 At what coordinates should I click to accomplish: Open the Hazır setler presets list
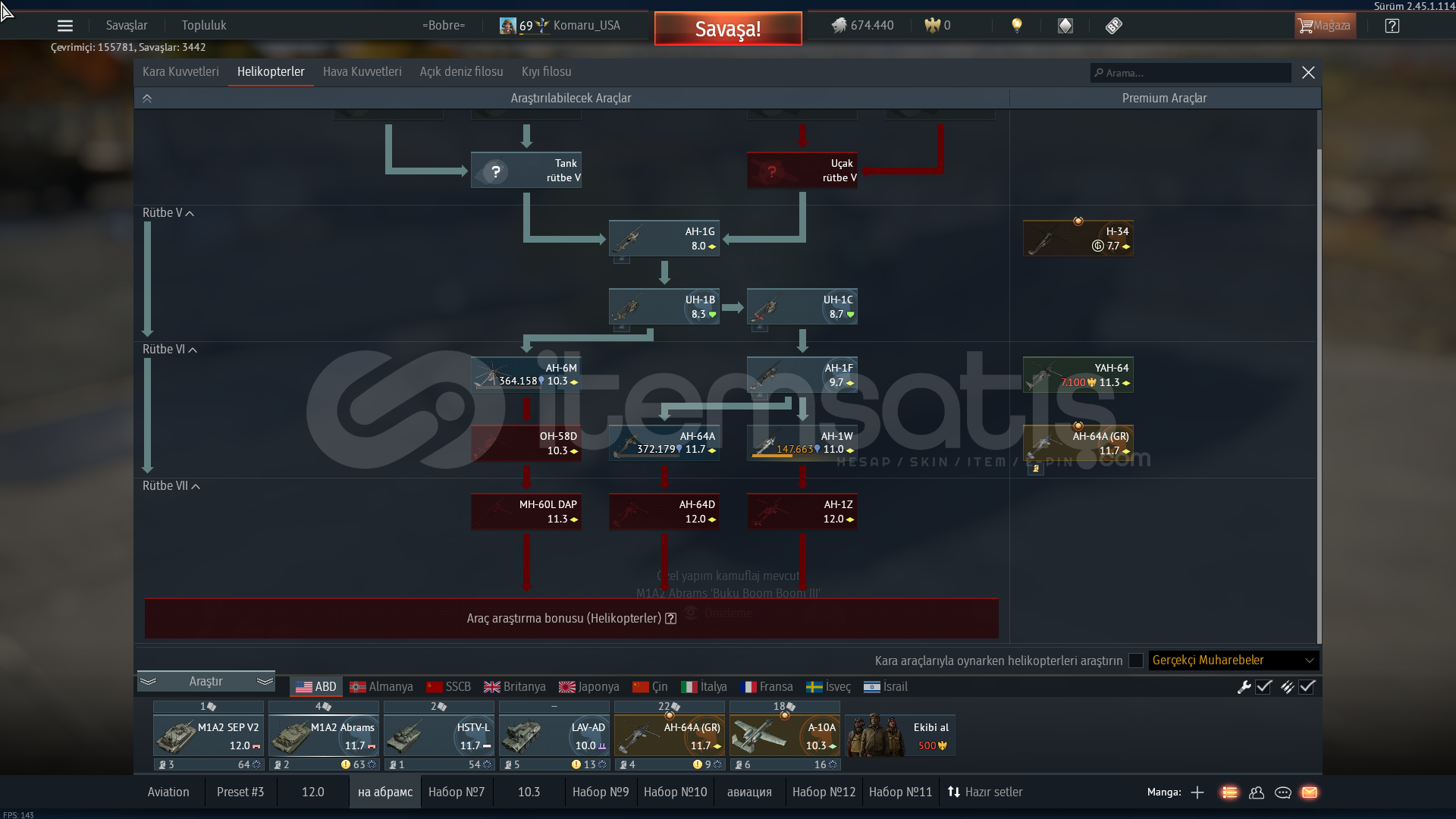985,792
